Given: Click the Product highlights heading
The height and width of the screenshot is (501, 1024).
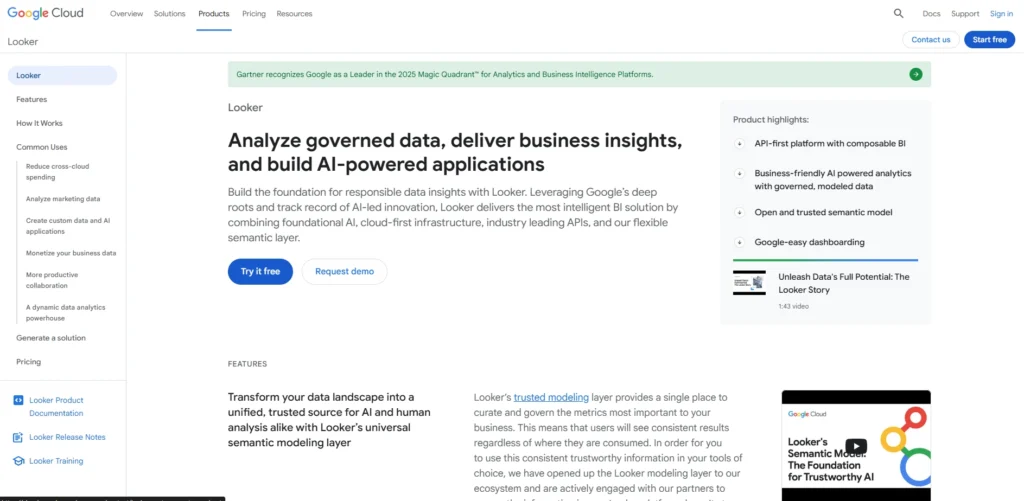Looking at the screenshot, I should (x=771, y=120).
